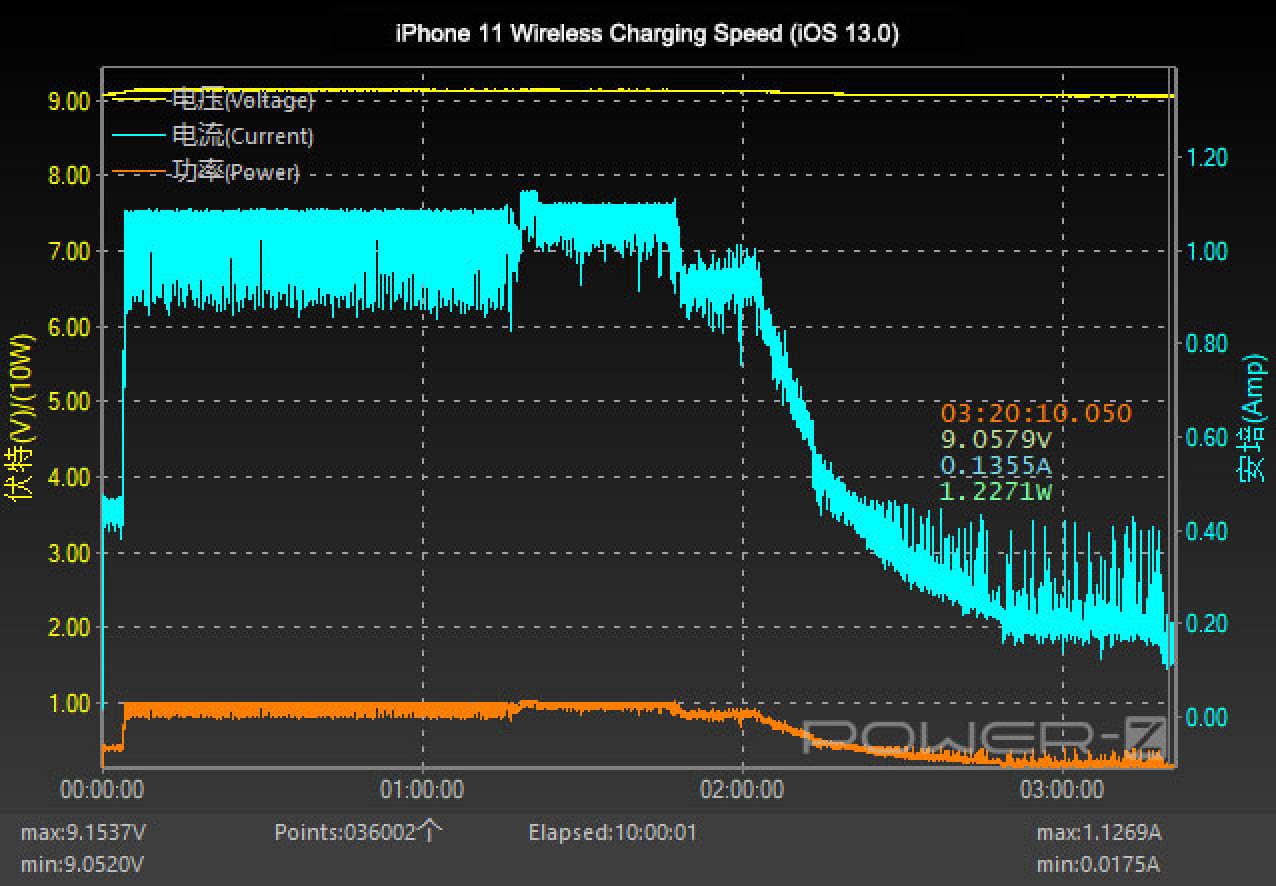The image size is (1276, 886).
Task: Click the 02:00:00 time axis label
Action: pyautogui.click(x=742, y=790)
